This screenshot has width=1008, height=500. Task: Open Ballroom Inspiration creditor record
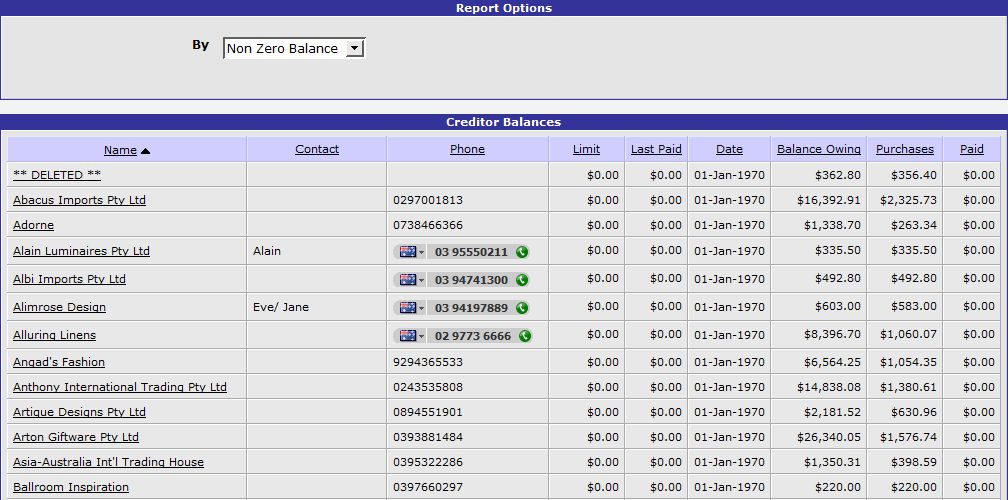(x=71, y=487)
